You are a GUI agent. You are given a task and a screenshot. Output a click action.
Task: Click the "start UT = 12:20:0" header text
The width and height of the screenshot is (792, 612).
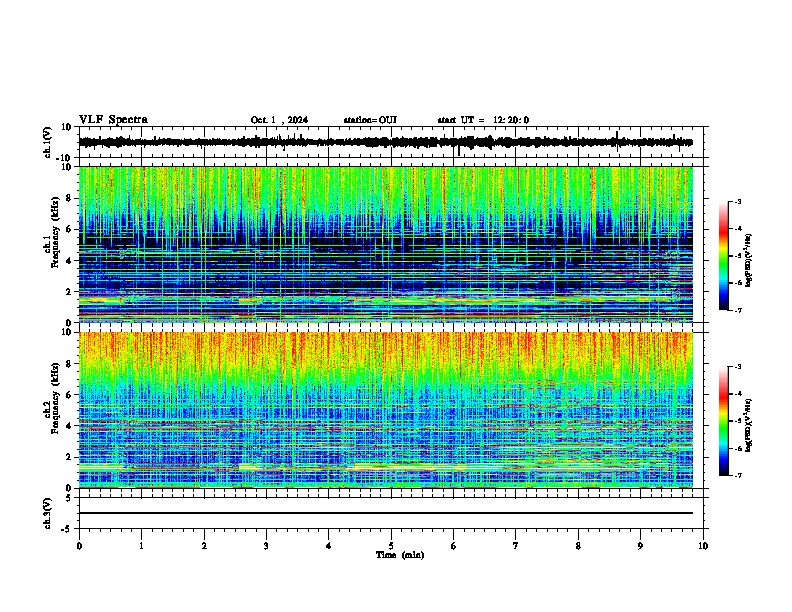[483, 120]
